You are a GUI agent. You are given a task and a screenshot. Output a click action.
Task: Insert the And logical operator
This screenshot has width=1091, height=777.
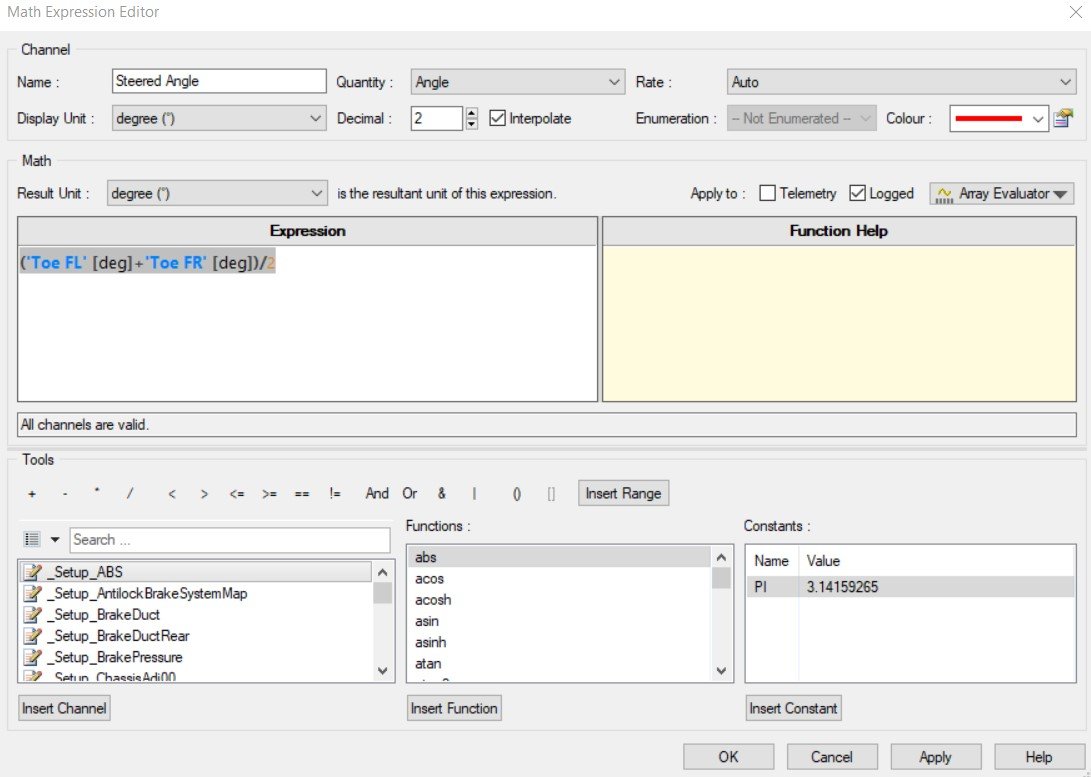point(377,494)
